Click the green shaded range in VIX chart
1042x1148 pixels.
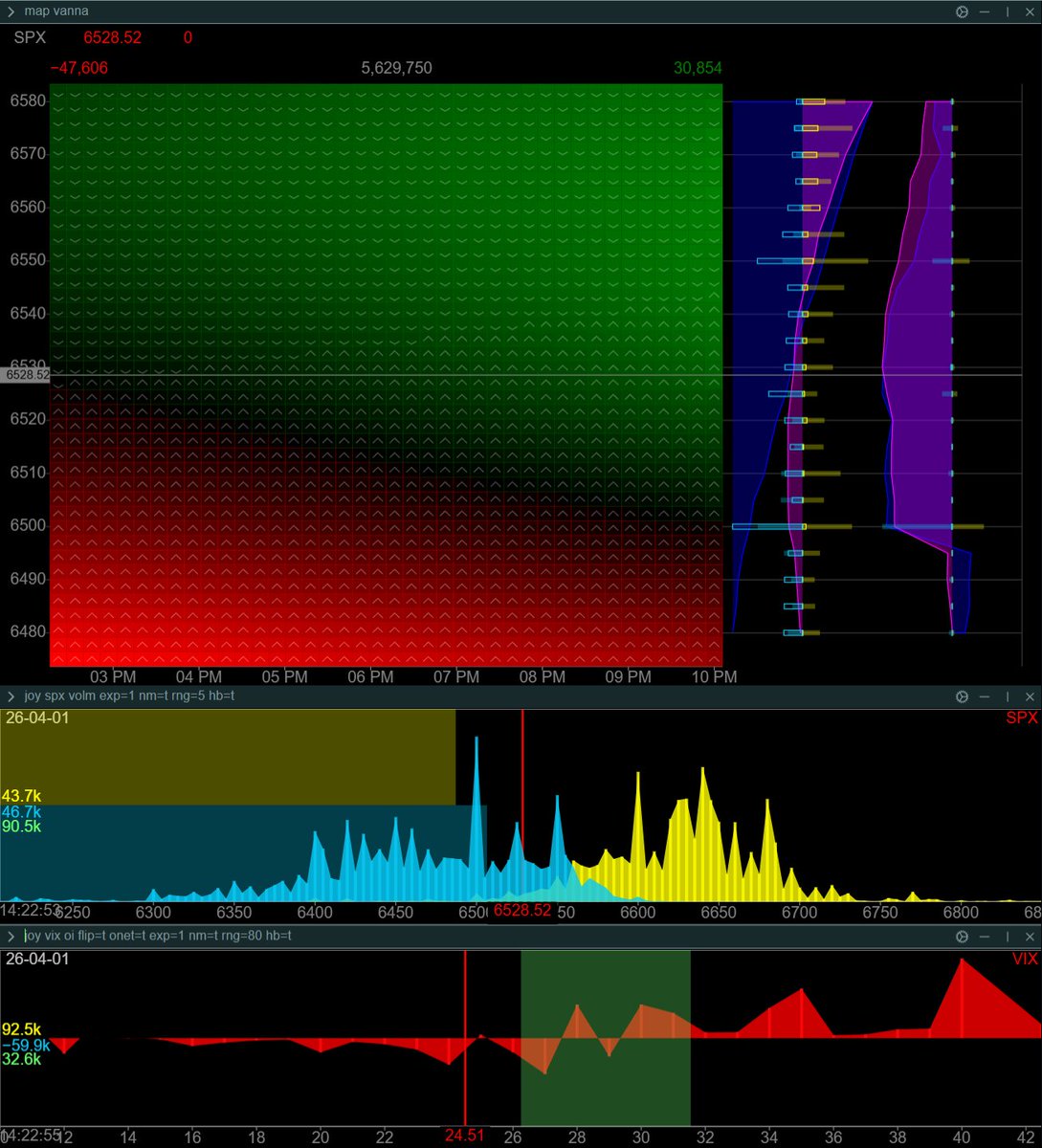[606, 1038]
